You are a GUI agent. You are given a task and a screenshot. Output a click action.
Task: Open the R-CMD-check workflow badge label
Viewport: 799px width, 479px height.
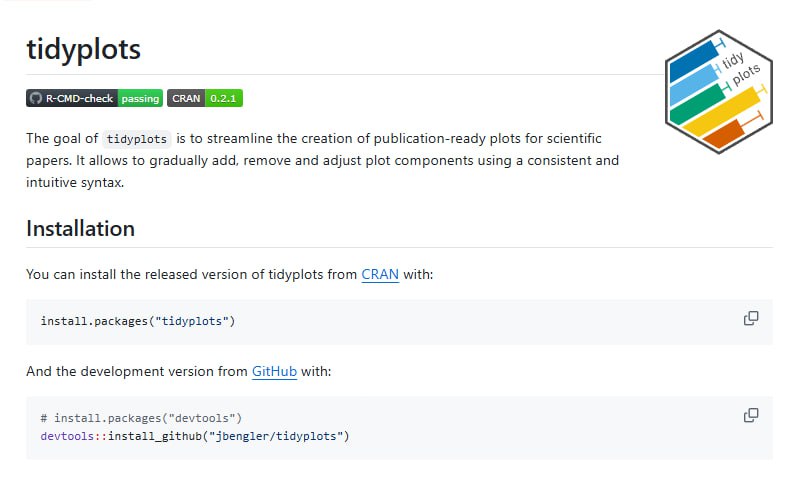pyautogui.click(x=79, y=98)
